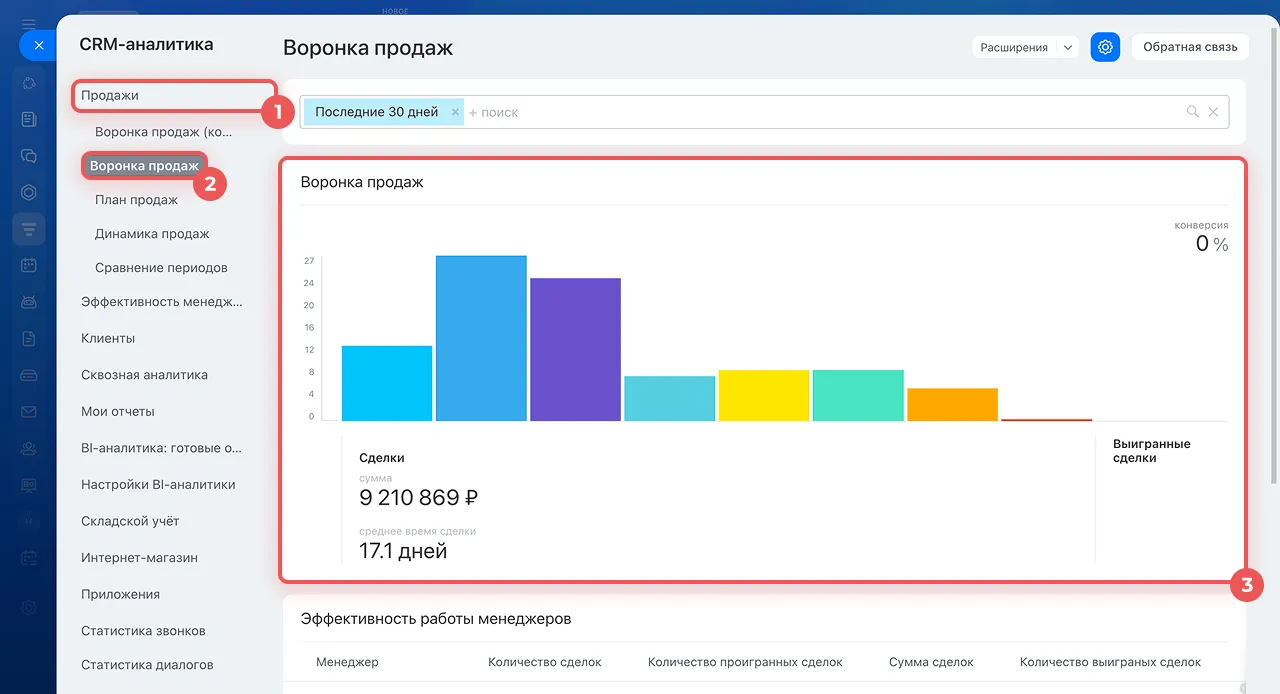Image resolution: width=1280 pixels, height=694 pixels.
Task: Click 'Количество проигранных сделок' column header
Action: [745, 662]
